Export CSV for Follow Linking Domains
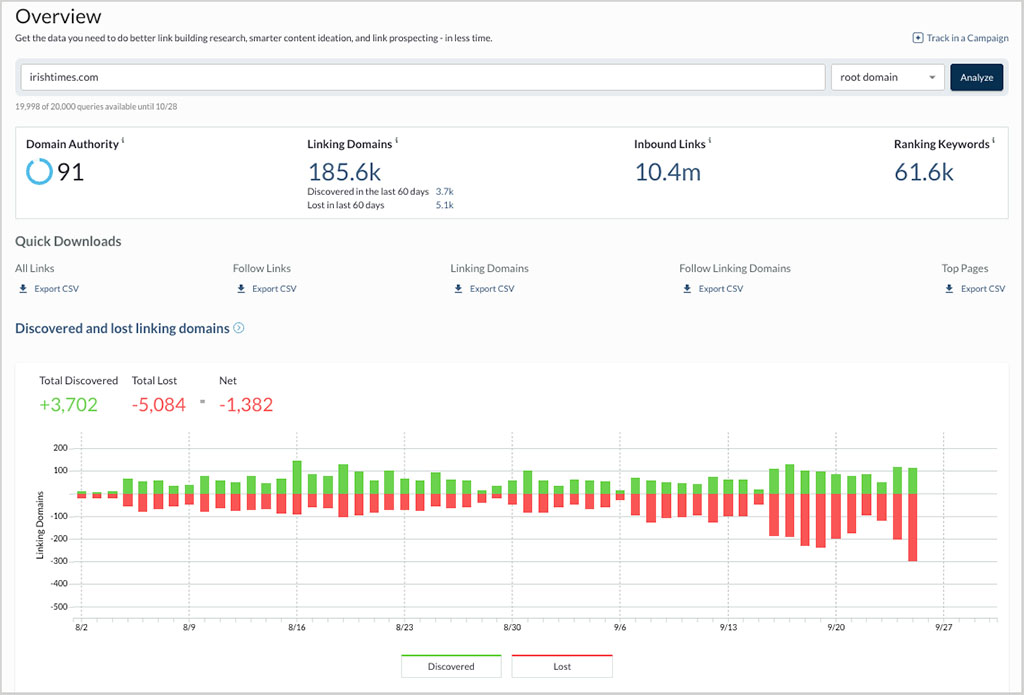1024x695 pixels. [x=721, y=289]
